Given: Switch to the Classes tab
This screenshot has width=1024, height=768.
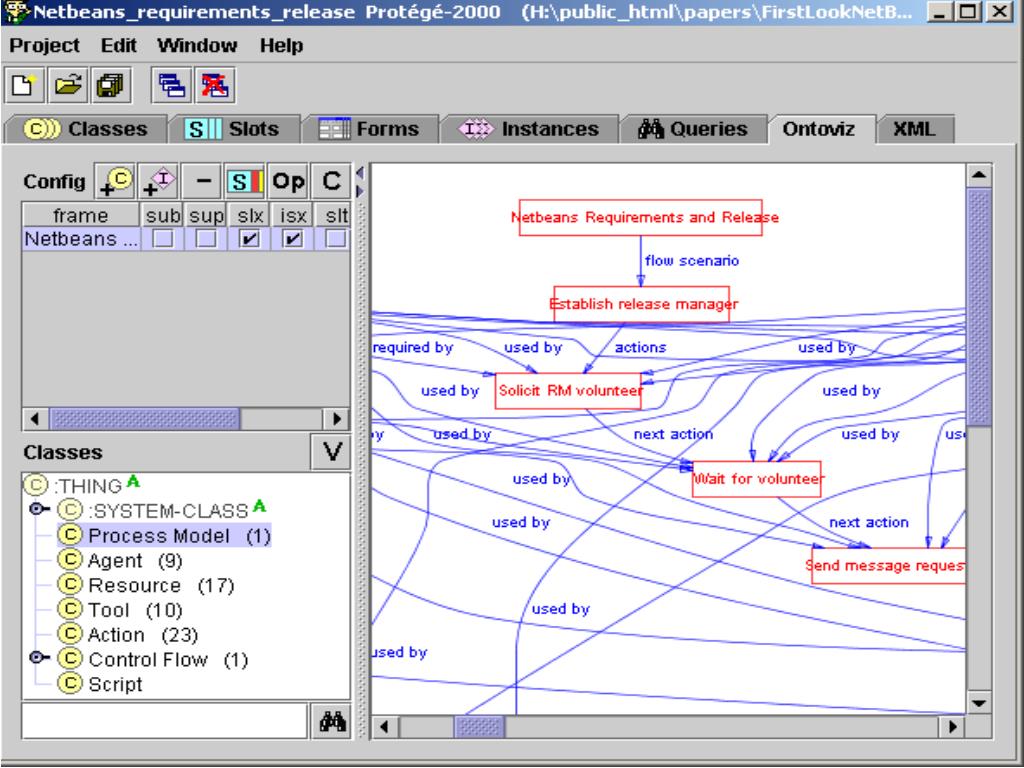Looking at the screenshot, I should click(x=85, y=129).
